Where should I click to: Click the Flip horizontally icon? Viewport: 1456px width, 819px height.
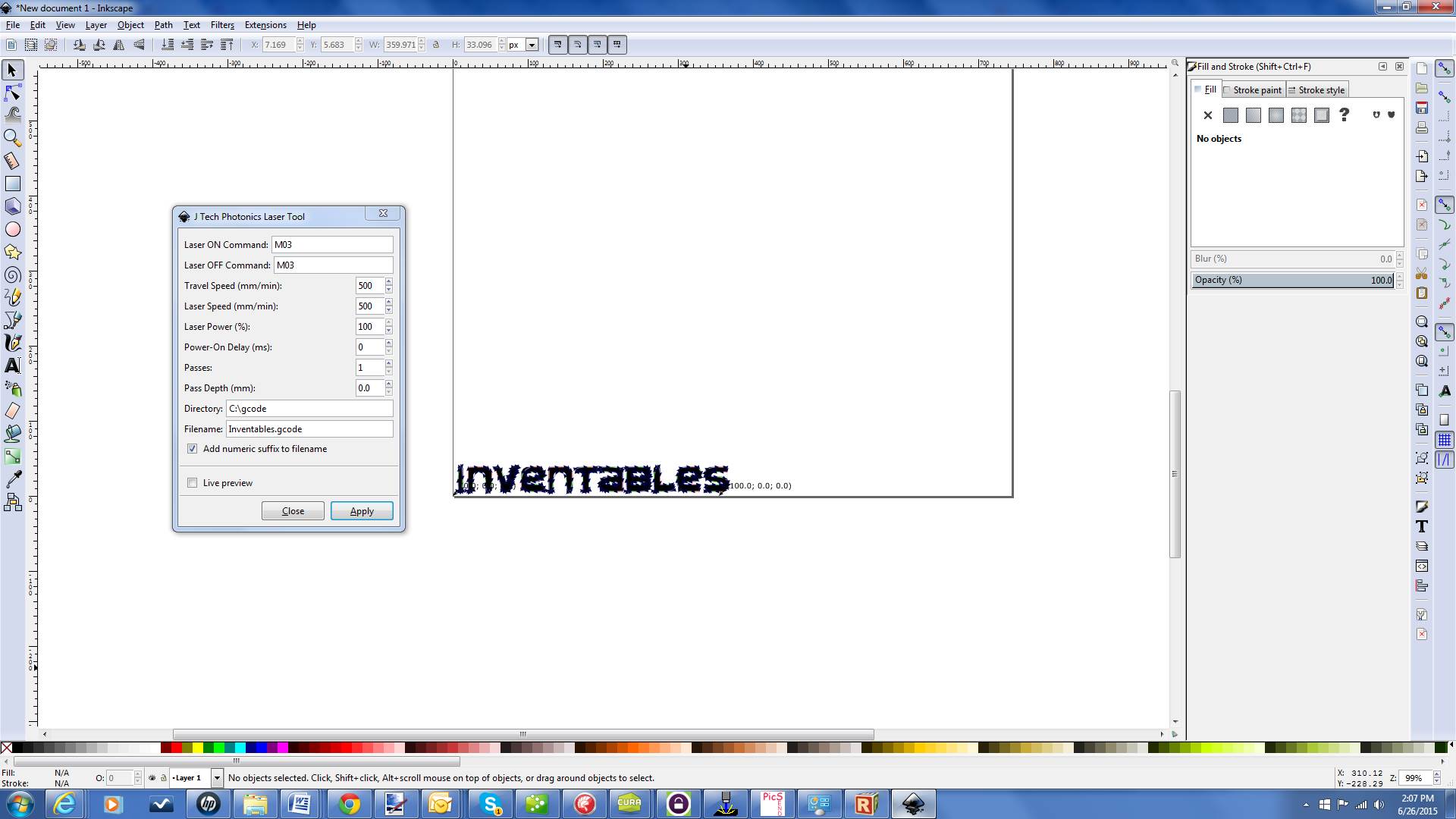119,45
